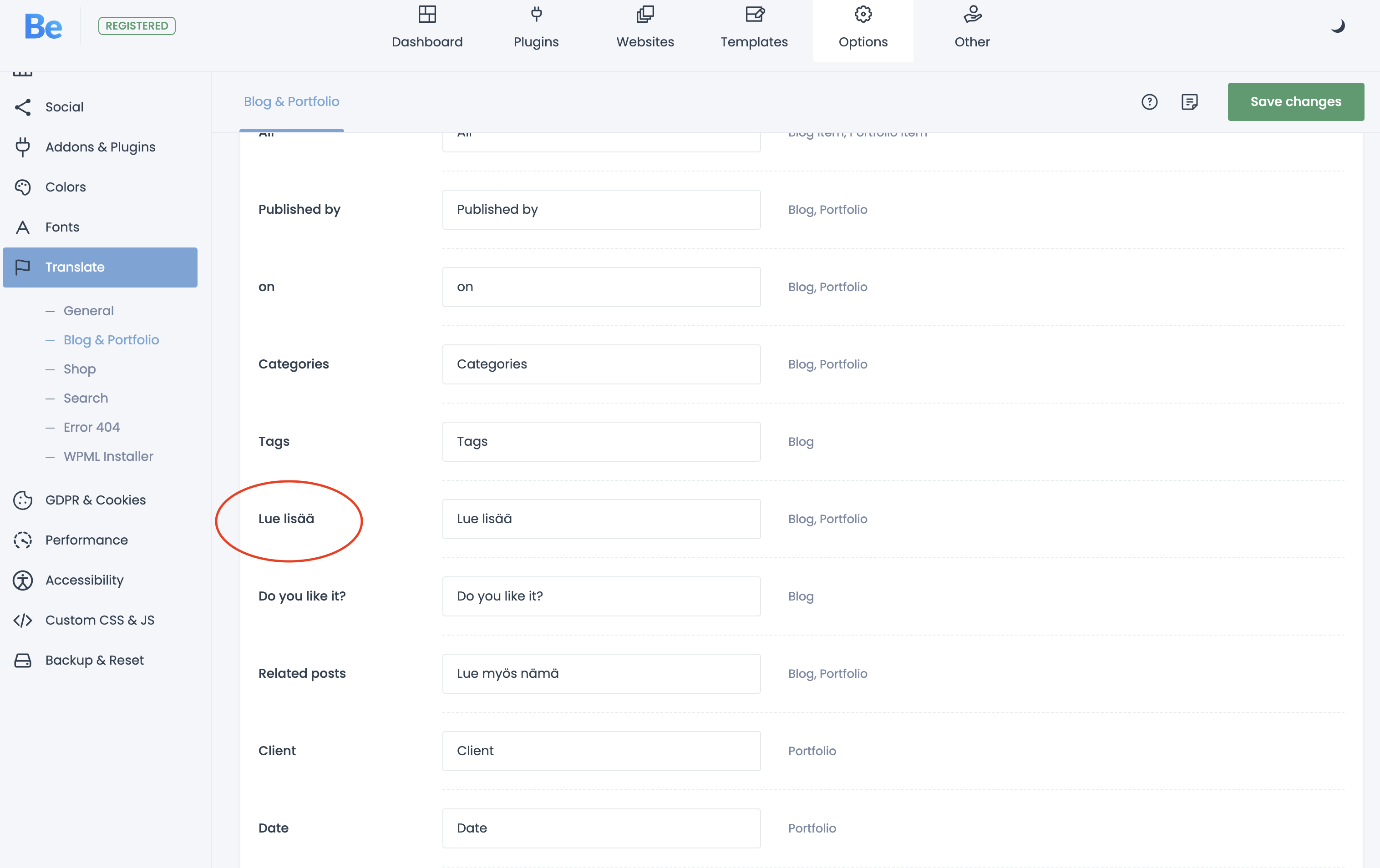Open Accessibility sidebar item
This screenshot has width=1380, height=868.
click(x=84, y=580)
